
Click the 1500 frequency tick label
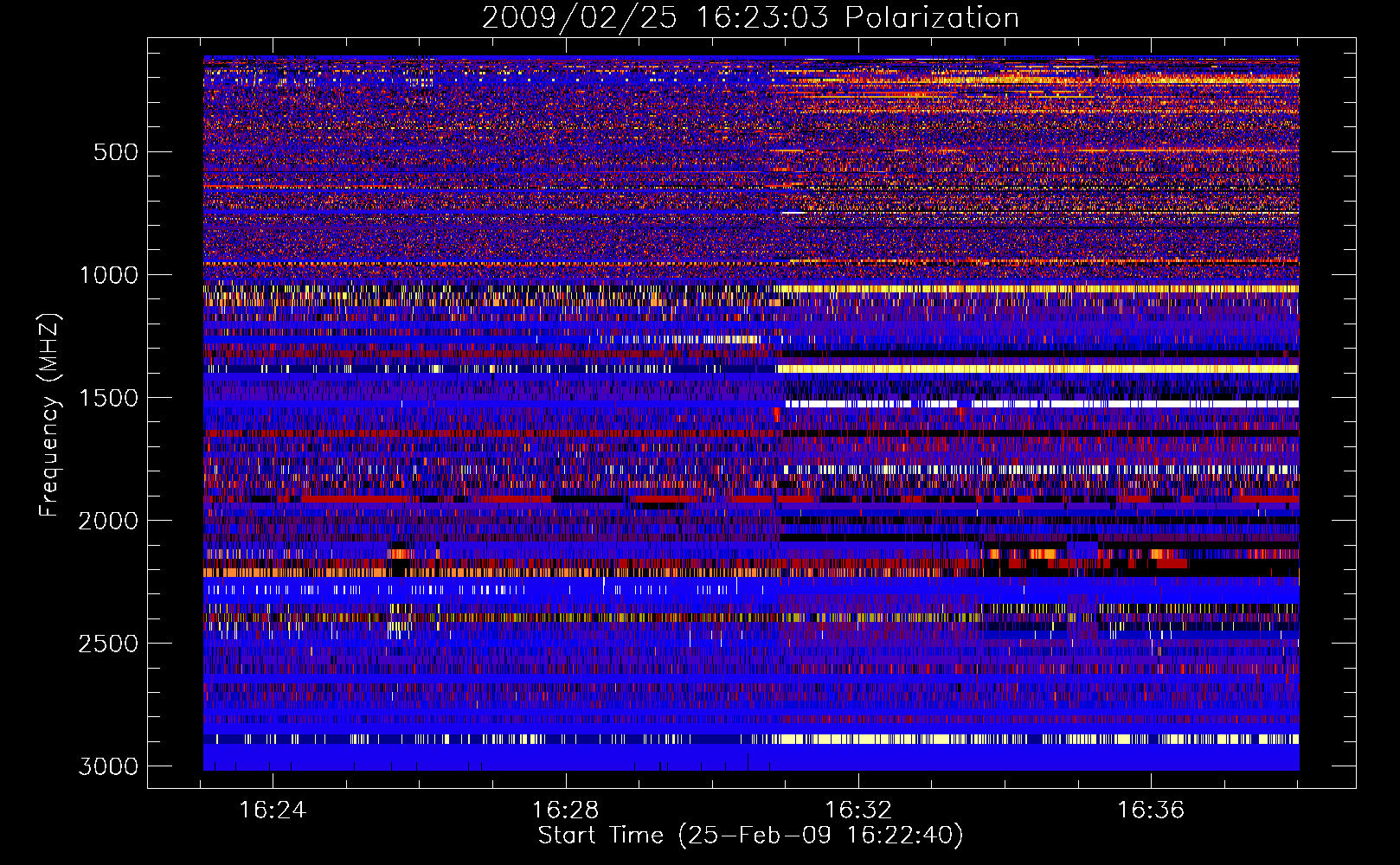pyautogui.click(x=108, y=398)
